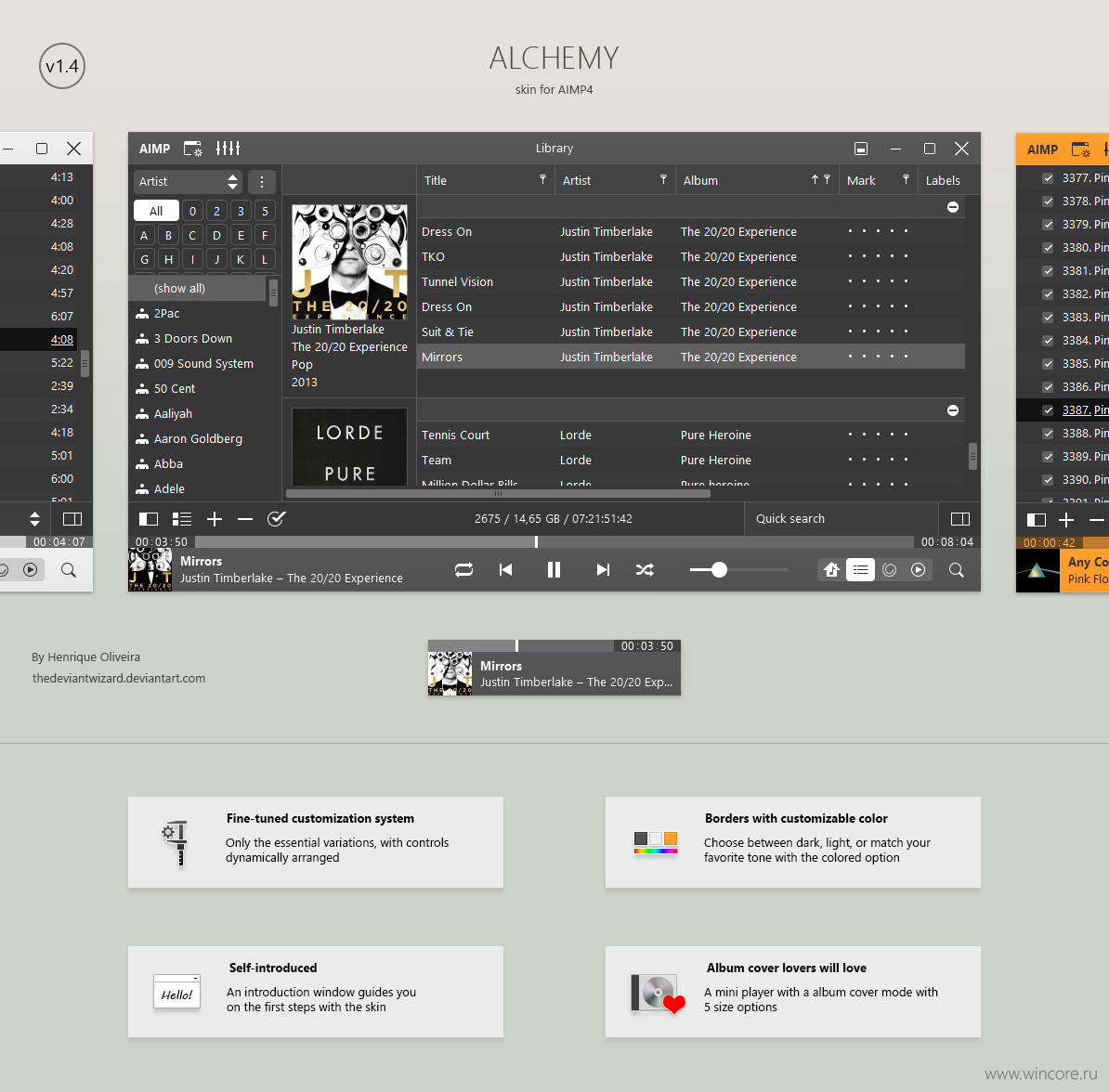The image size is (1109, 1092).
Task: Click the layout panel icon in orange window toolbar
Action: tap(1037, 521)
